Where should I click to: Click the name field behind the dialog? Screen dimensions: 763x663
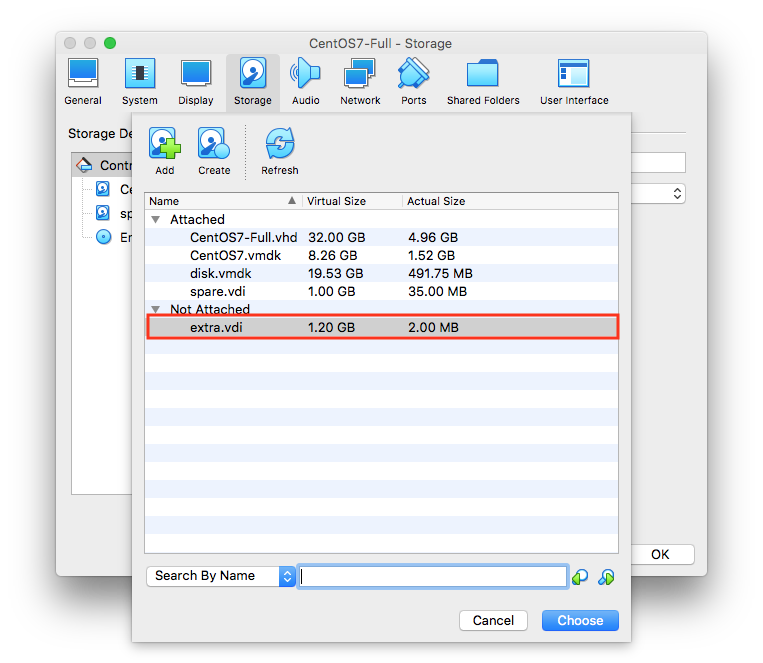tap(658, 162)
